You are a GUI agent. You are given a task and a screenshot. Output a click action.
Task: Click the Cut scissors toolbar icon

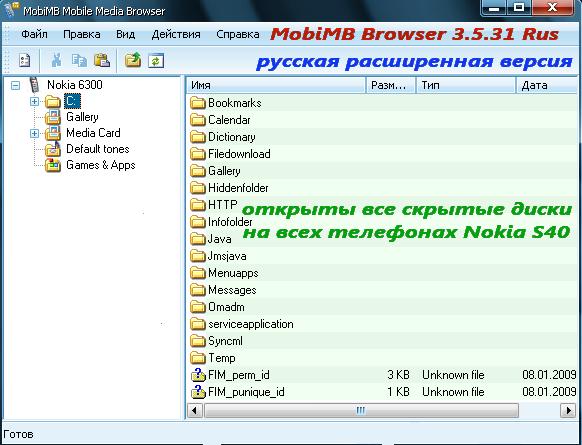coord(56,60)
